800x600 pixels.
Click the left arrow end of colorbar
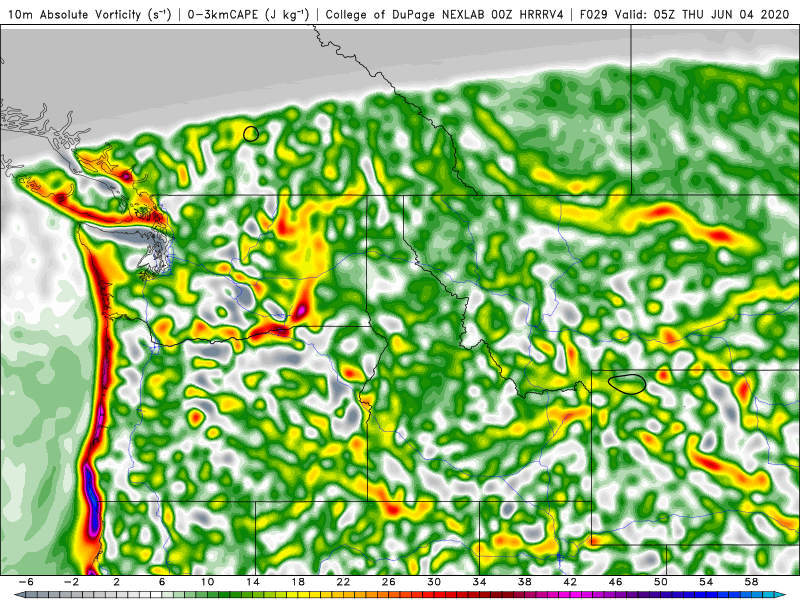pyautogui.click(x=19, y=595)
